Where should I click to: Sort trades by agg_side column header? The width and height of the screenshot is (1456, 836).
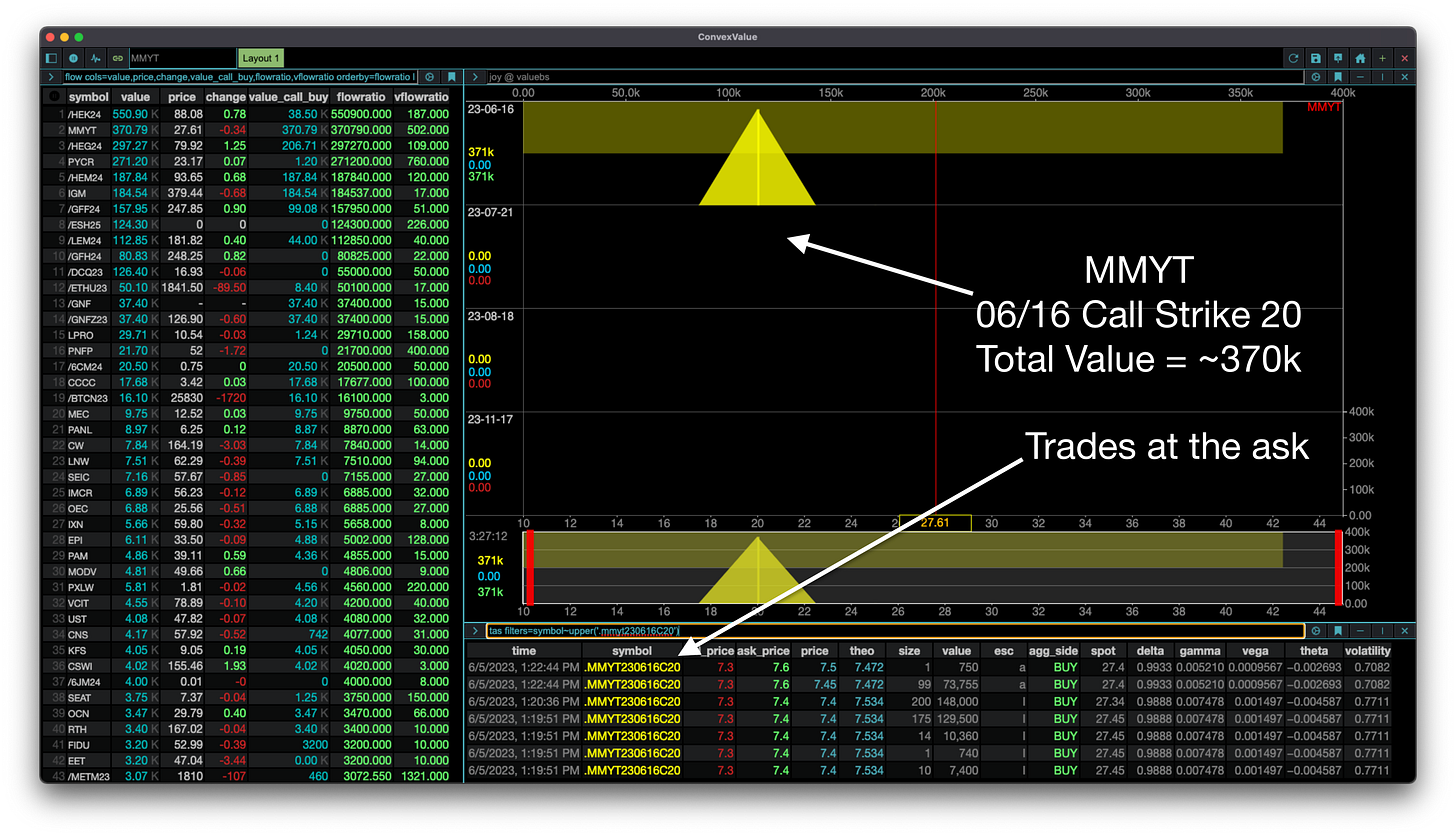coord(1053,651)
